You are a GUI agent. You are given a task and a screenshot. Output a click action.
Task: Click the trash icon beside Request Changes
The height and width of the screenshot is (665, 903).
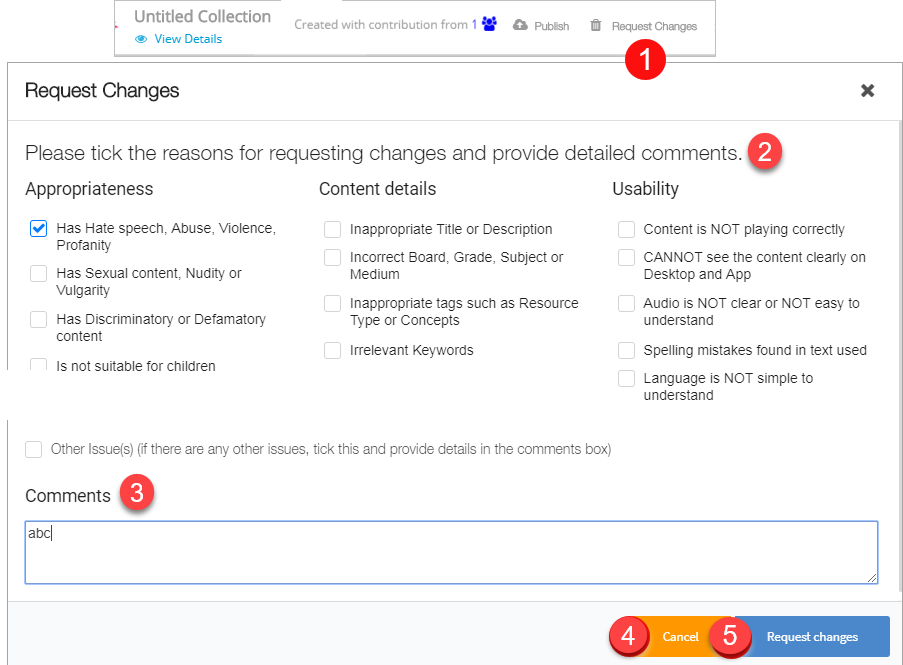pos(596,26)
